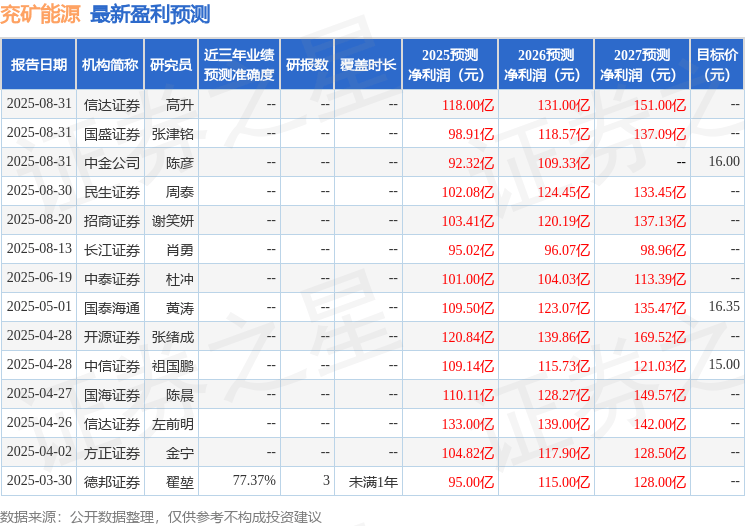Click the 中泰证券 institution cell
This screenshot has height=526, width=745.
(112, 279)
